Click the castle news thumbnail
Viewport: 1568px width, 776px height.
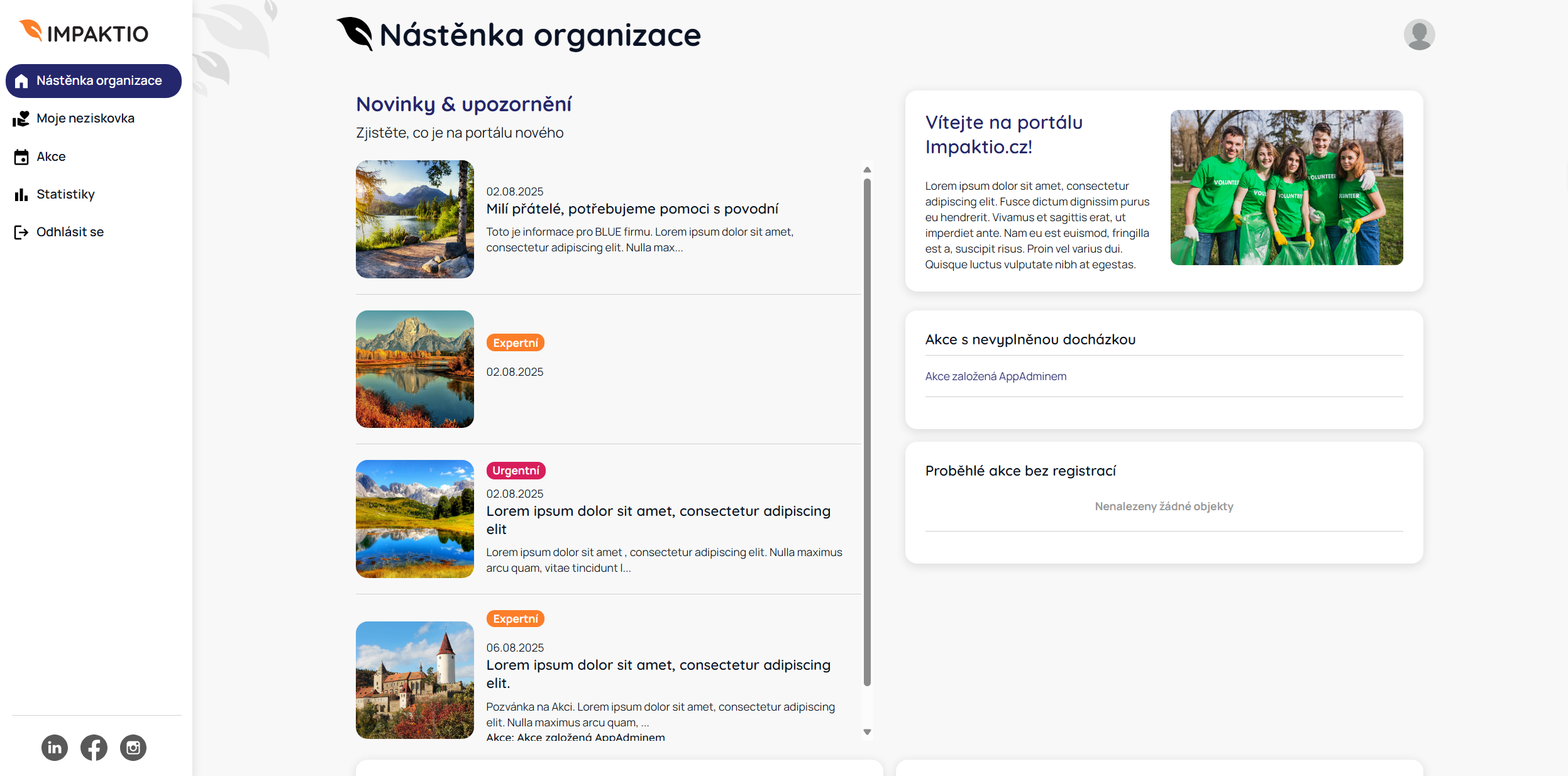point(415,680)
